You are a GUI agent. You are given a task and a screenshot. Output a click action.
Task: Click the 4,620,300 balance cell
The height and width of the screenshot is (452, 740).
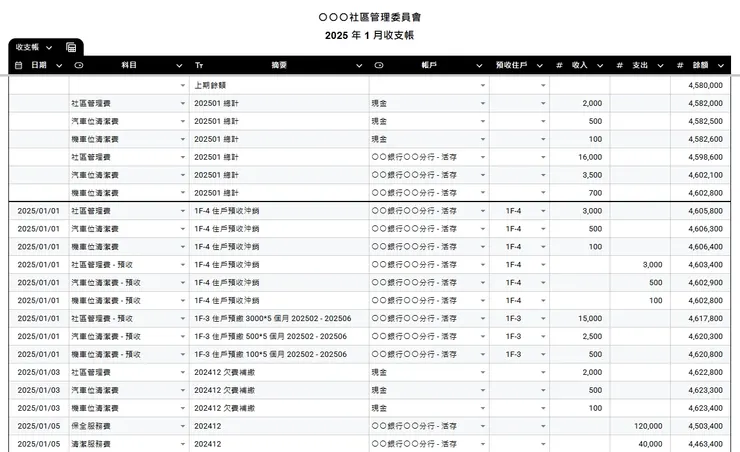click(x=700, y=336)
